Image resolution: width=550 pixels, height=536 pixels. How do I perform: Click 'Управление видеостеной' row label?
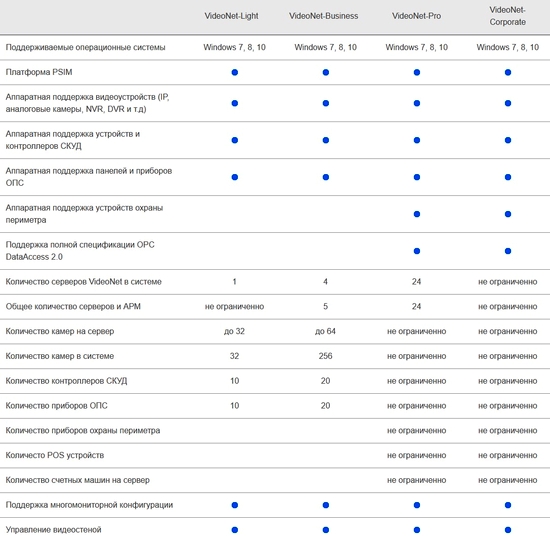pyautogui.click(x=53, y=530)
